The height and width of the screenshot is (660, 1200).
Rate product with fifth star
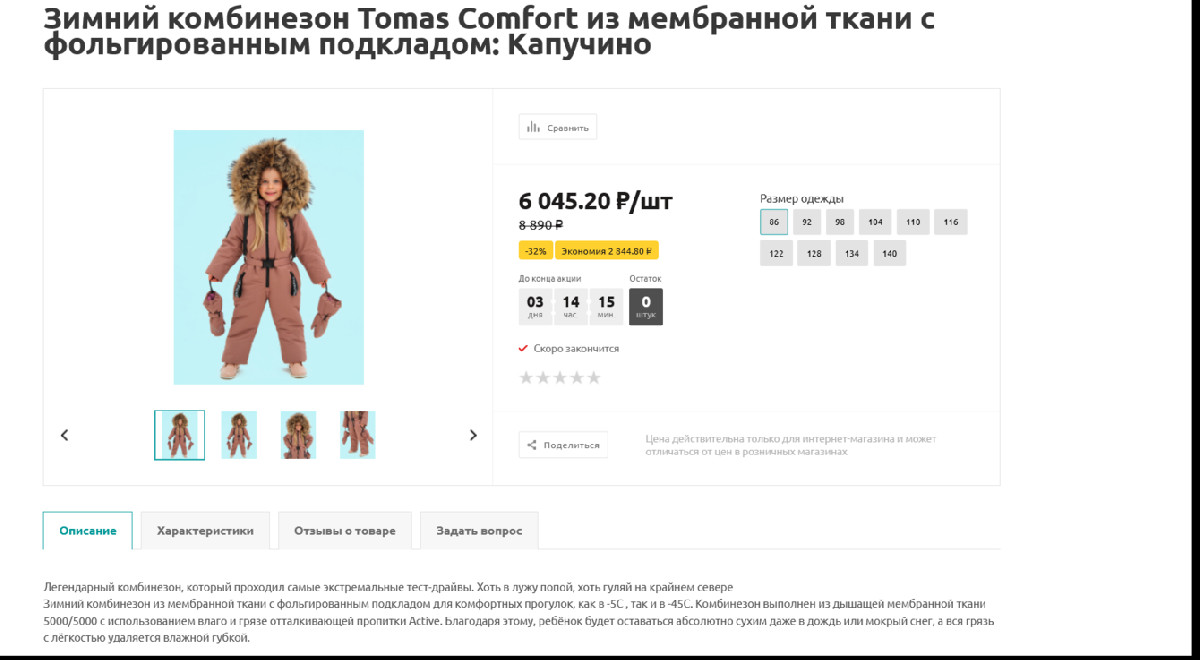coord(594,377)
